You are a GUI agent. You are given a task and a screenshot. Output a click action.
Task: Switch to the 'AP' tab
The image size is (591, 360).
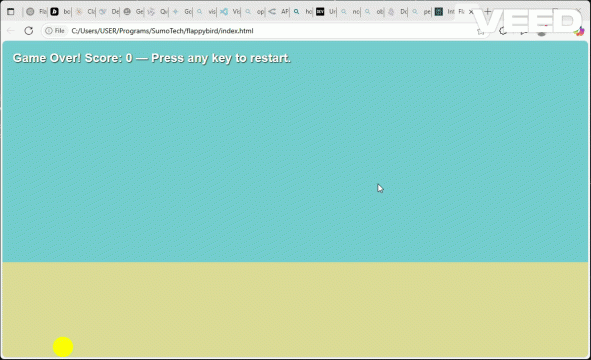click(279, 12)
